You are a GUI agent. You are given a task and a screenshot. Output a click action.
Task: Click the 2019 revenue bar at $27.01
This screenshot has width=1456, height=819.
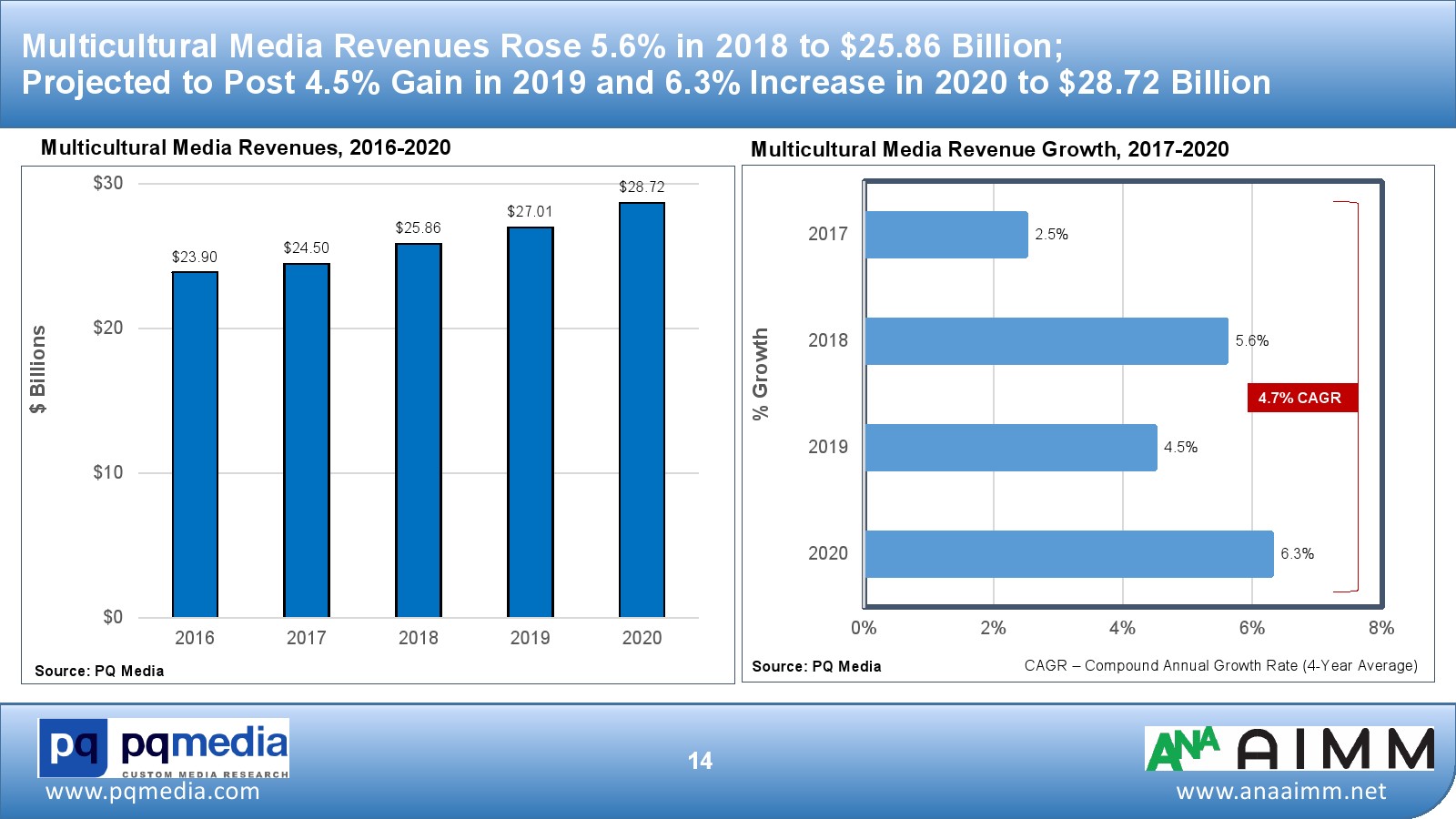click(531, 422)
